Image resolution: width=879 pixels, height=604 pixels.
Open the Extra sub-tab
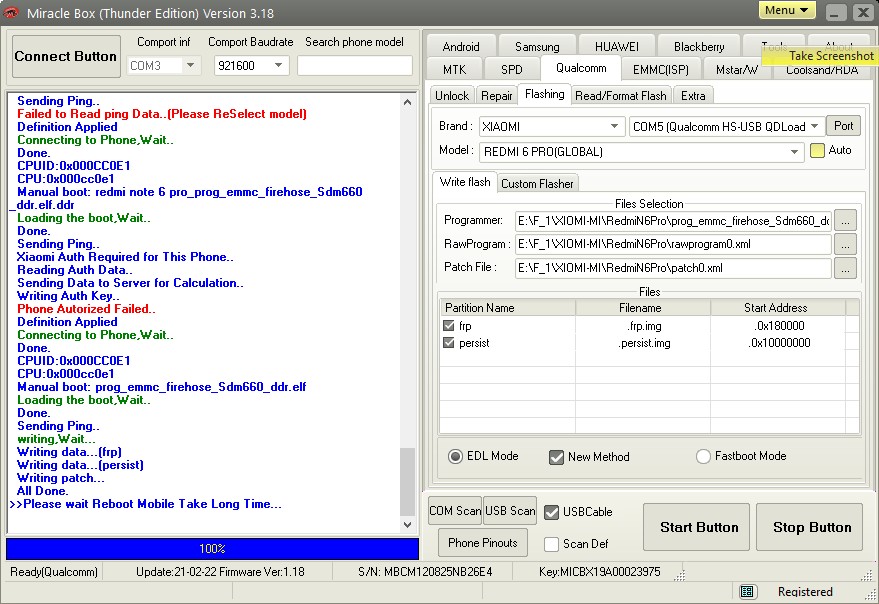click(x=693, y=96)
